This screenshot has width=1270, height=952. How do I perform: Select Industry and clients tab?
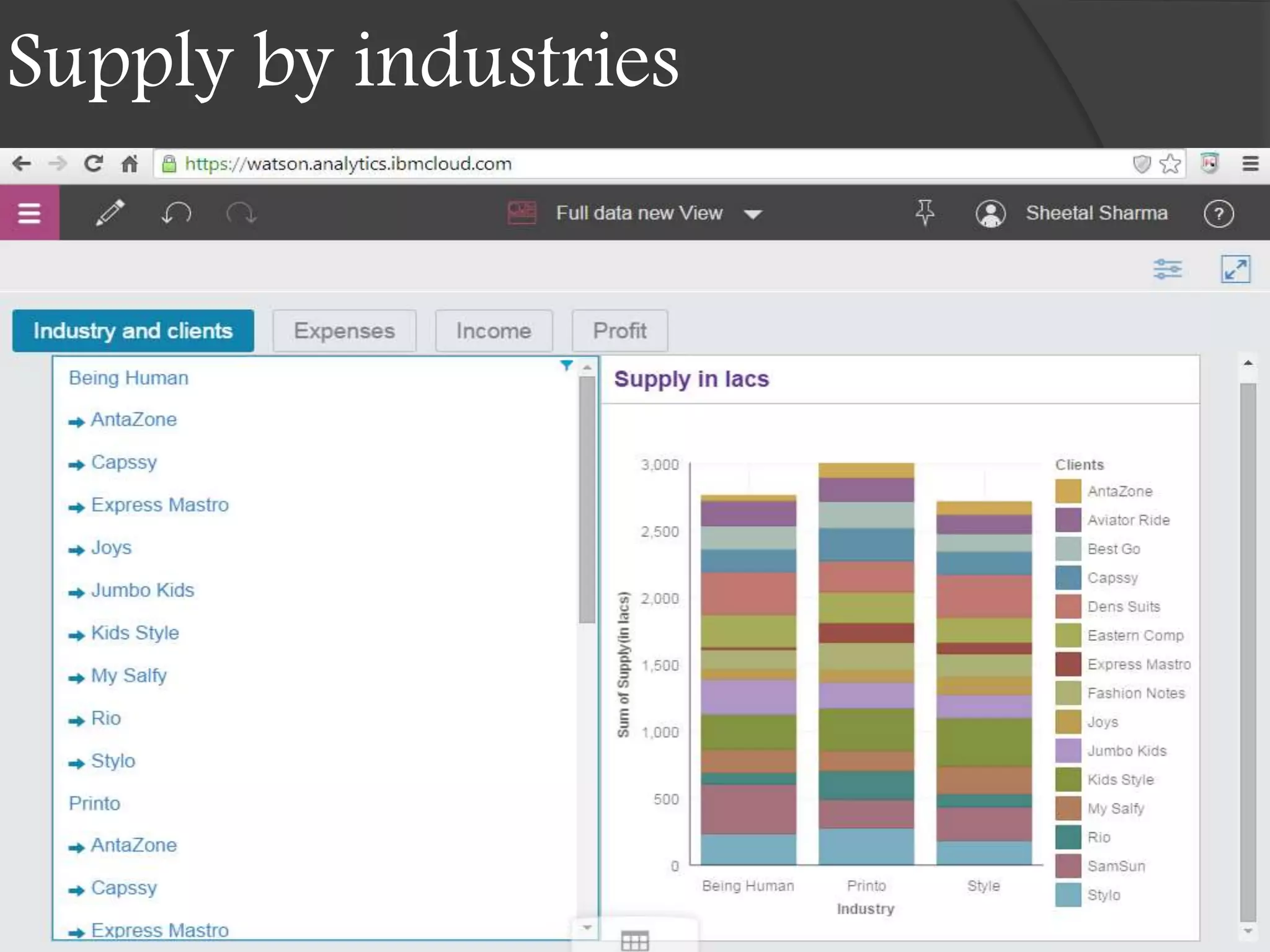click(x=133, y=331)
